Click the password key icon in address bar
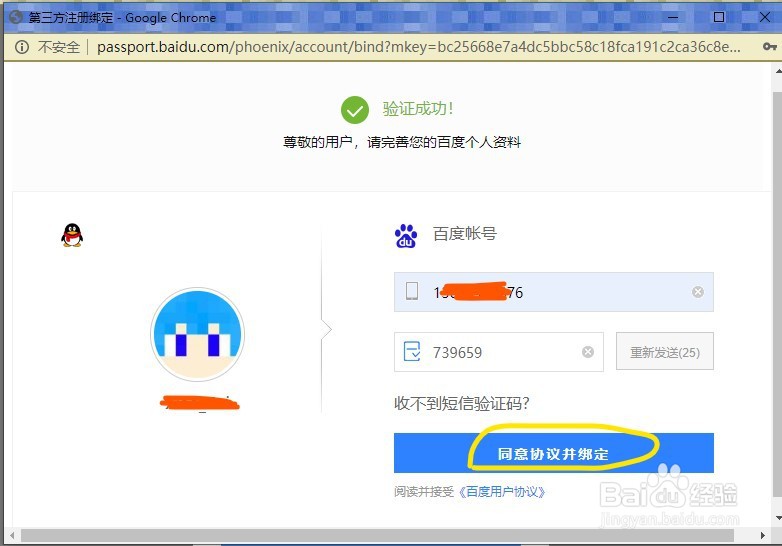 point(770,46)
